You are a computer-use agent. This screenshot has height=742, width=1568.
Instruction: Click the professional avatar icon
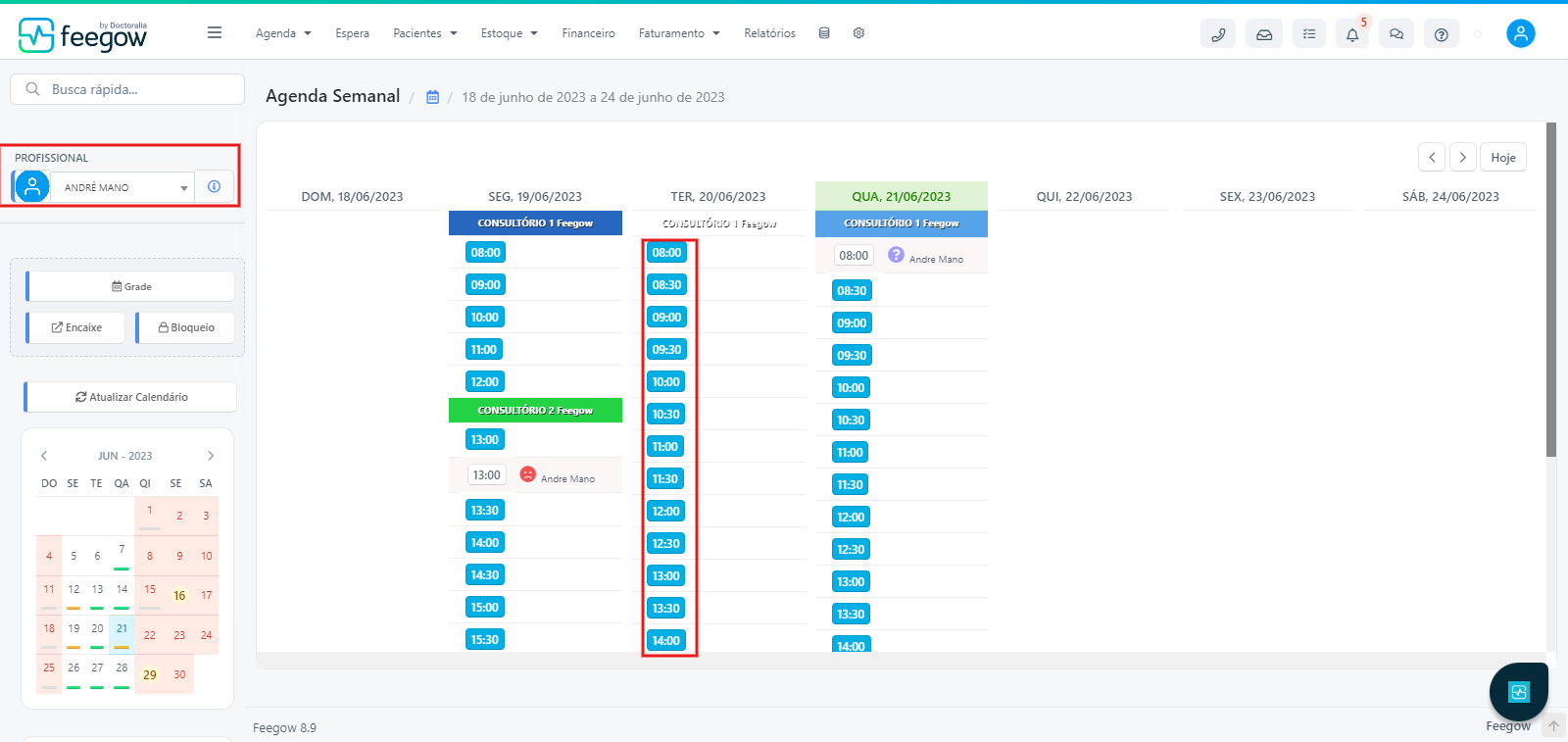point(32,186)
